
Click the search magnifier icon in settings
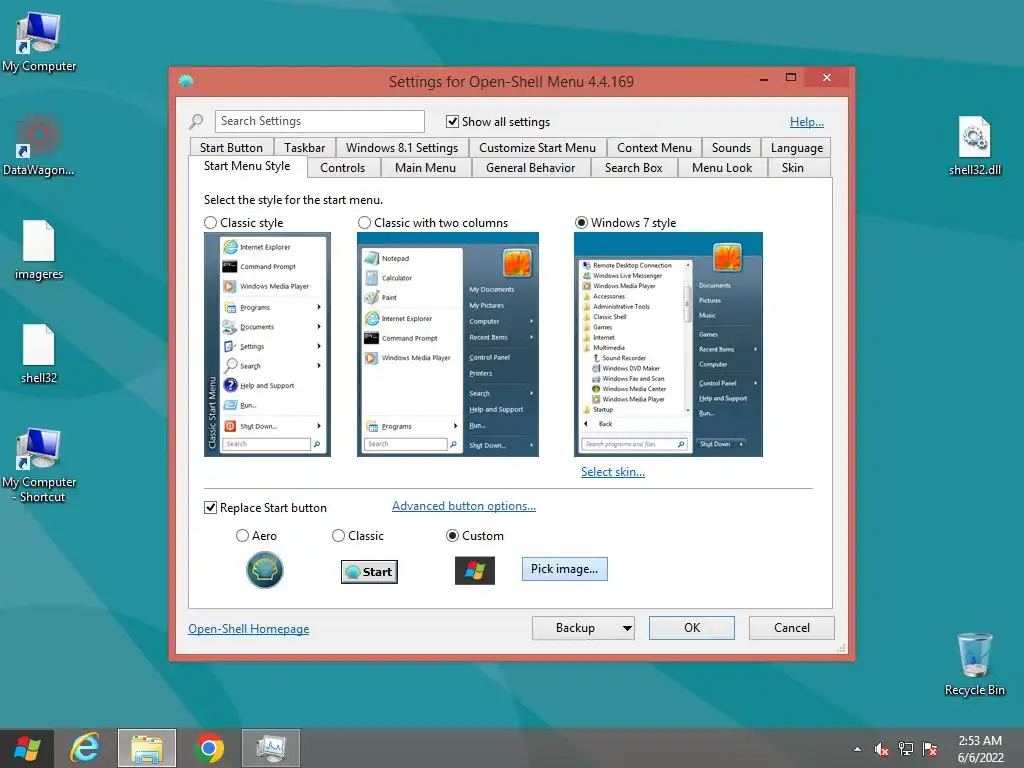196,121
